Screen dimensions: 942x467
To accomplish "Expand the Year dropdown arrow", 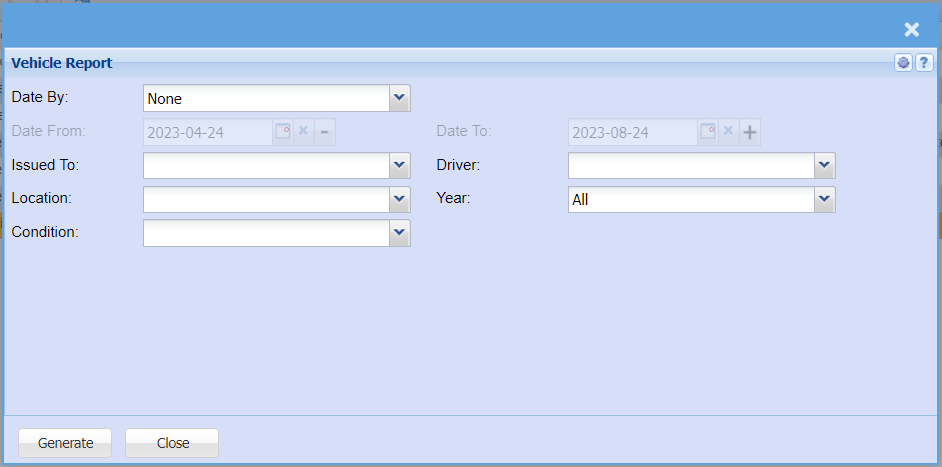I will (825, 199).
